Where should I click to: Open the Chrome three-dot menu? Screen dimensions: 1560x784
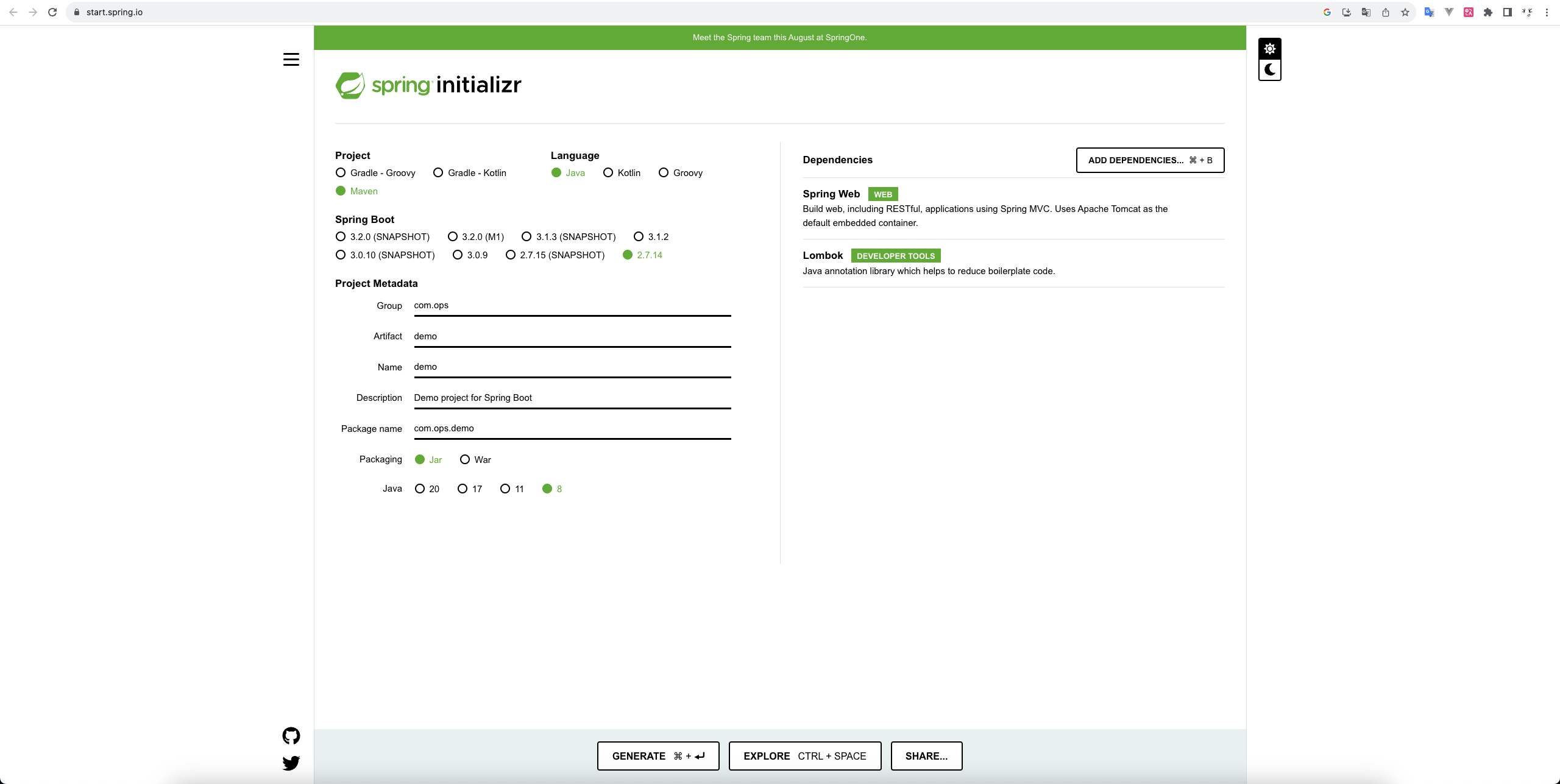pos(1547,12)
